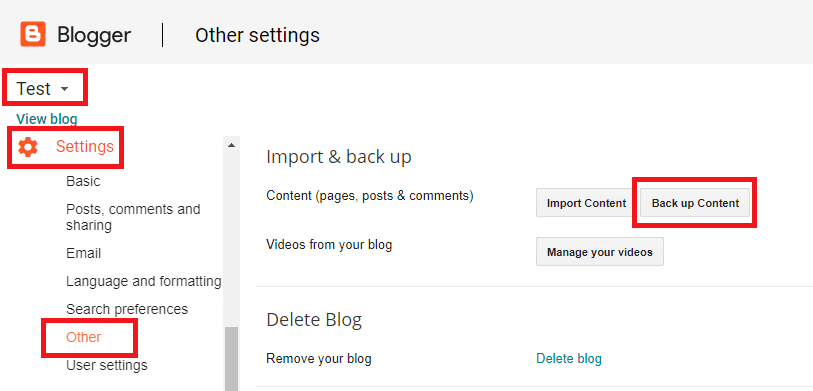This screenshot has height=391, width=813.
Task: Open User settings
Action: click(x=107, y=366)
